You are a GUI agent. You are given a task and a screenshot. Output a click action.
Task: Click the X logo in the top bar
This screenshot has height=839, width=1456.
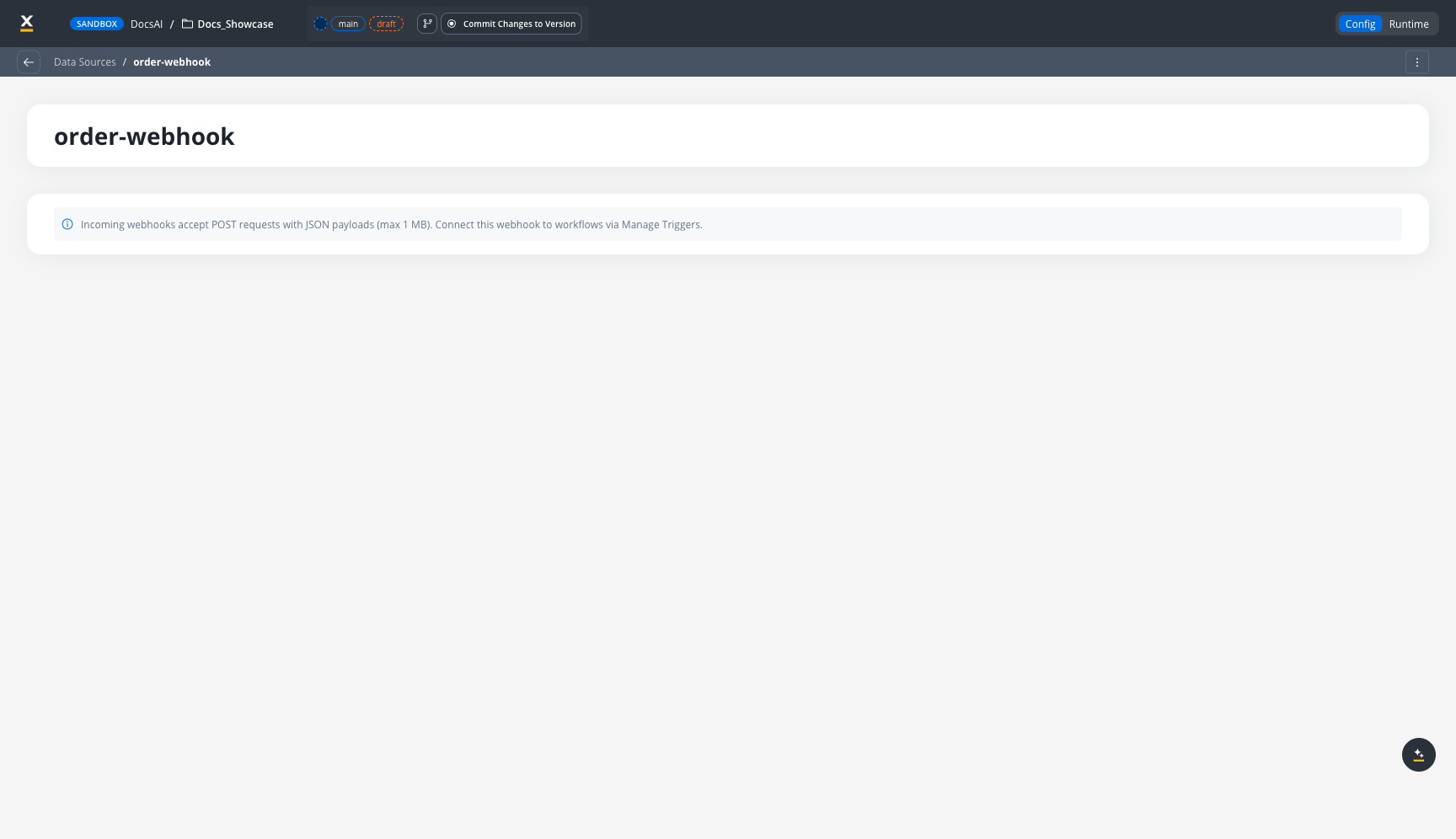pyautogui.click(x=27, y=23)
